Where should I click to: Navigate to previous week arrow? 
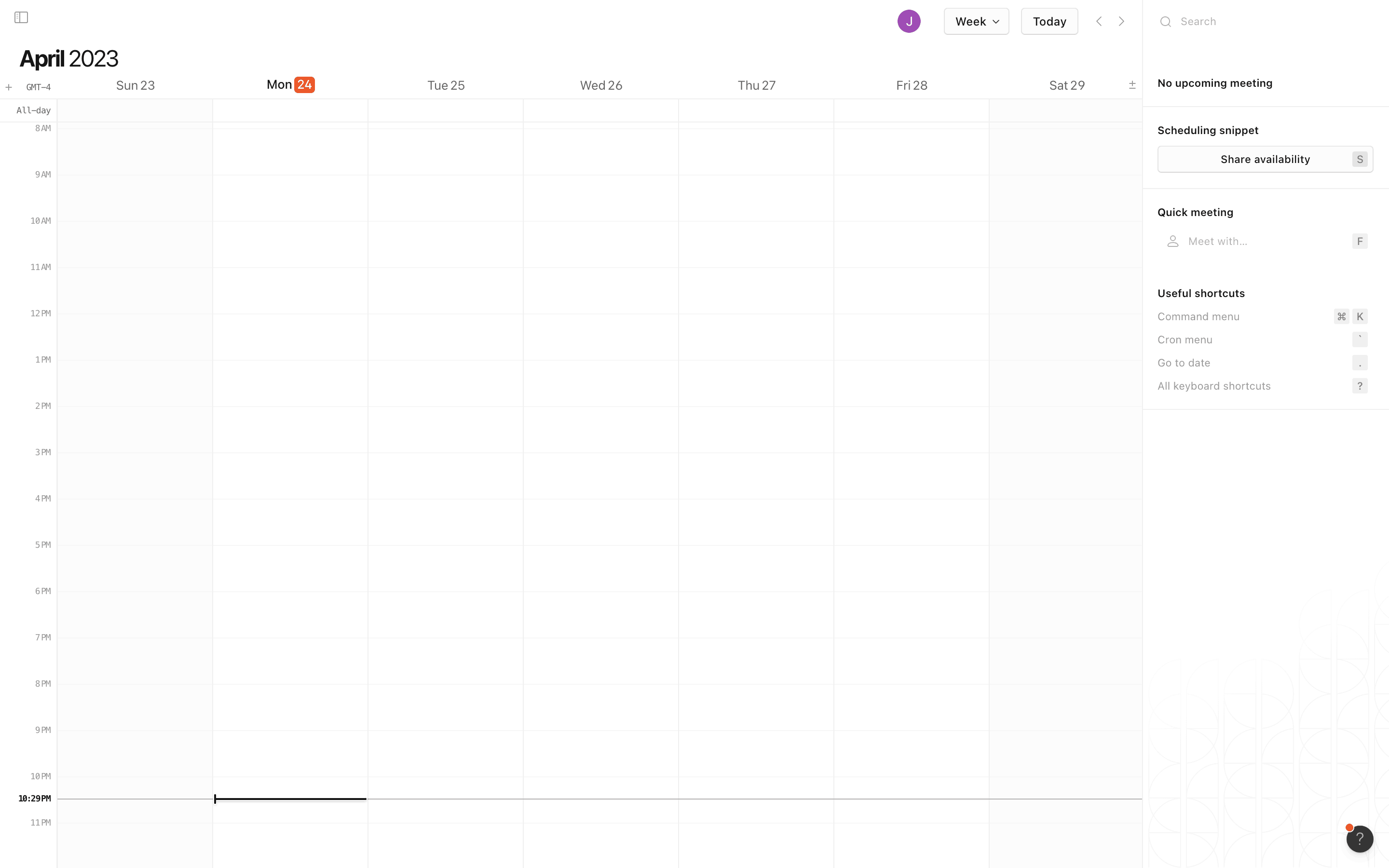tap(1099, 21)
